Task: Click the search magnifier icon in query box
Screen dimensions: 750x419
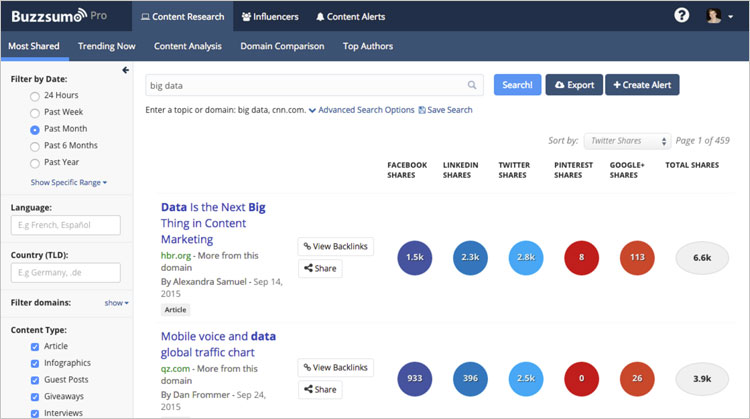Action: [472, 86]
